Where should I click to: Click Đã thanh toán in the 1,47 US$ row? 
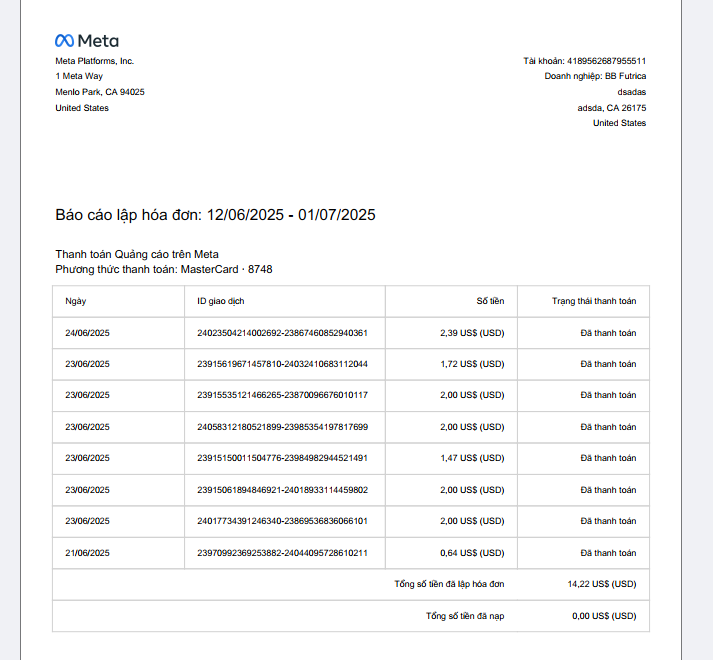click(608, 458)
